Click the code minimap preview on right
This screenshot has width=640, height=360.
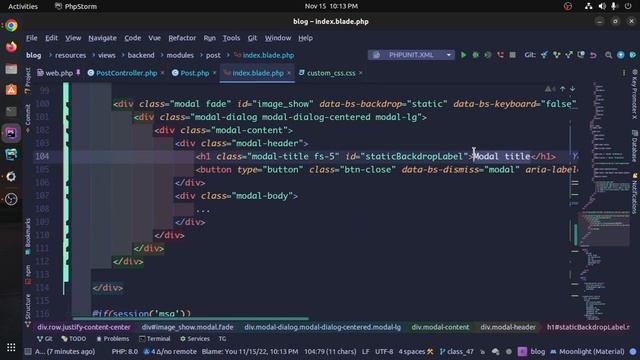[x=606, y=200]
